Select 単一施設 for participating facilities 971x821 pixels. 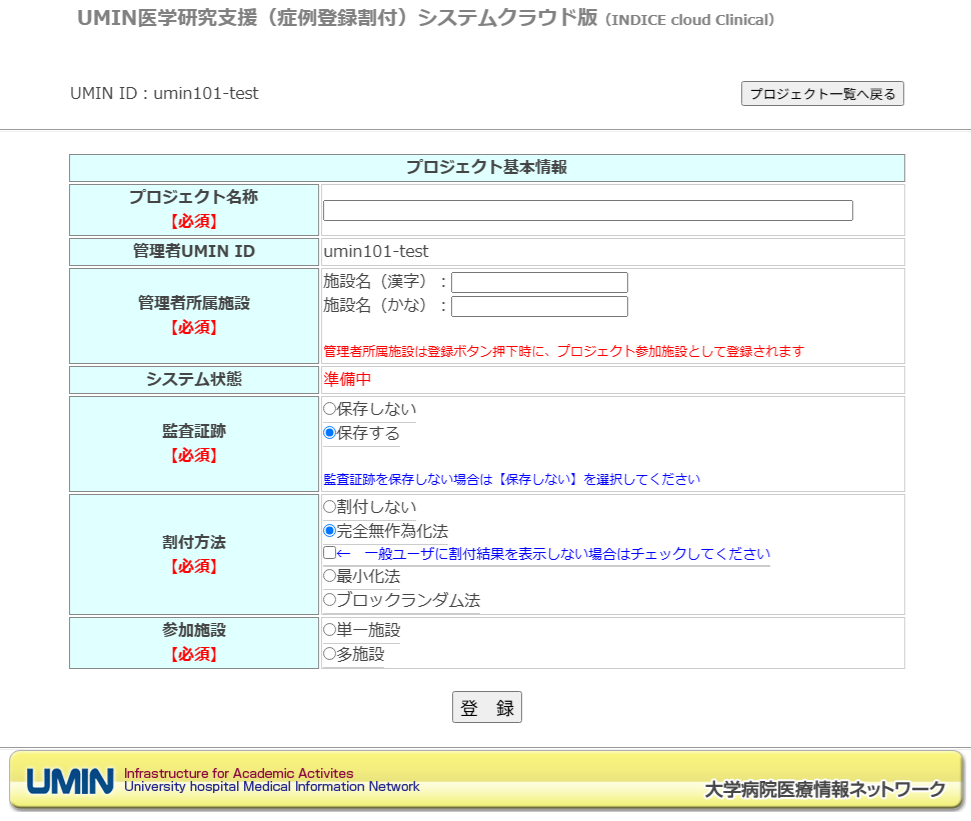click(330, 630)
